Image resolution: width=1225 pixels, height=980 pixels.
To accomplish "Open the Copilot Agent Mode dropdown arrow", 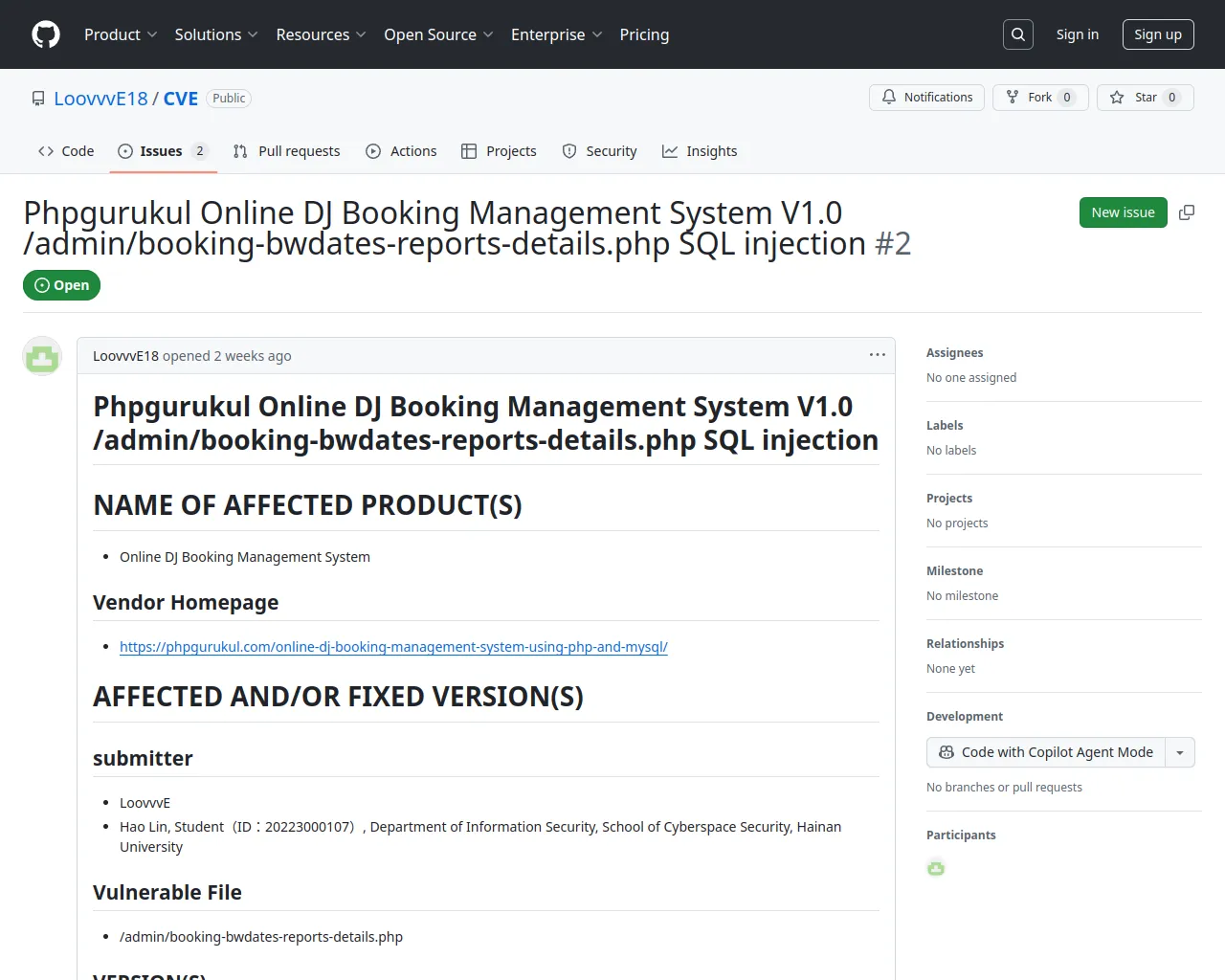I will tap(1180, 752).
